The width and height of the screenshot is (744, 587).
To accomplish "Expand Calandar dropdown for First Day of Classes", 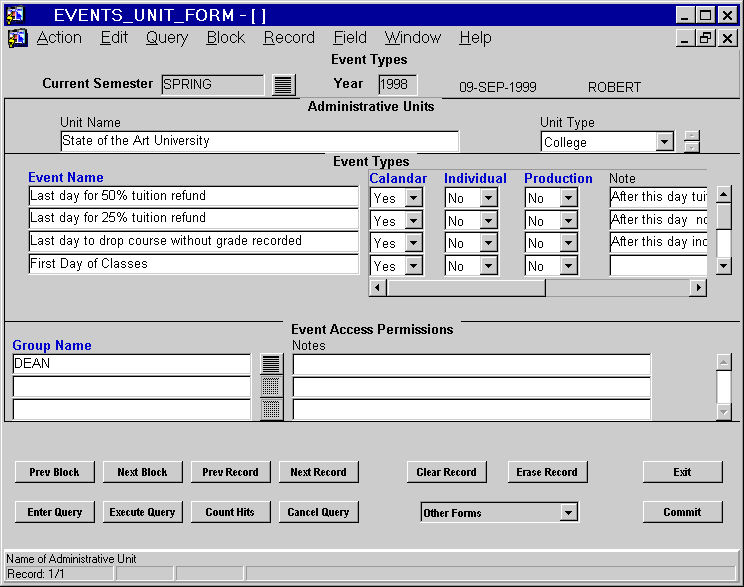I will tap(413, 266).
